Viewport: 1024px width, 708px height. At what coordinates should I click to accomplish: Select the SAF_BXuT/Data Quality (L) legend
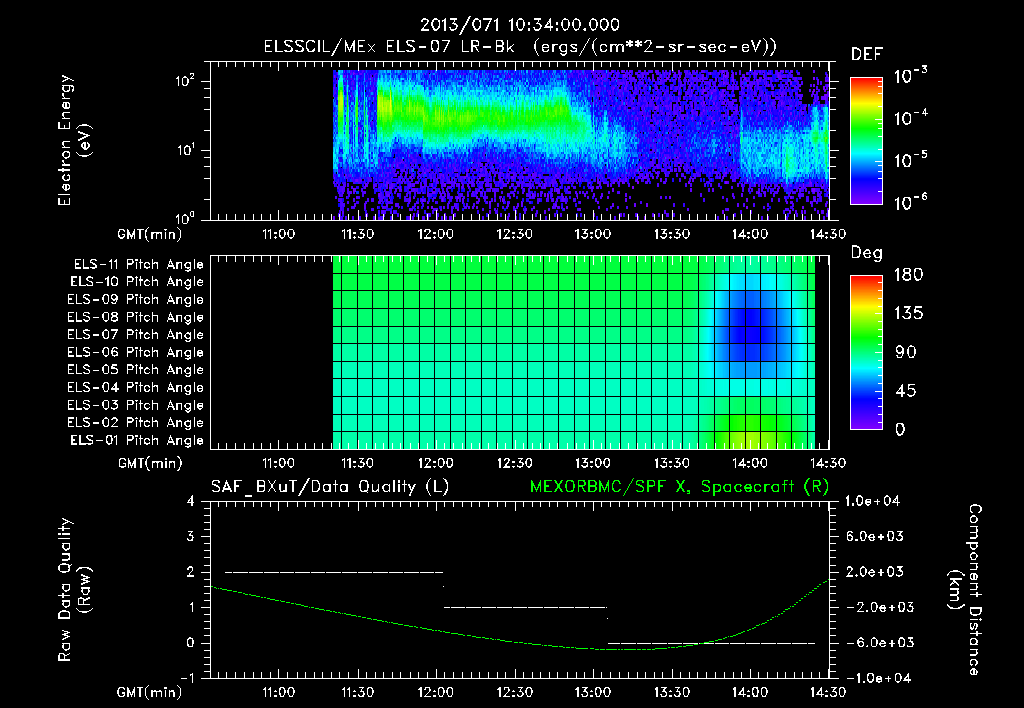pyautogui.click(x=330, y=487)
